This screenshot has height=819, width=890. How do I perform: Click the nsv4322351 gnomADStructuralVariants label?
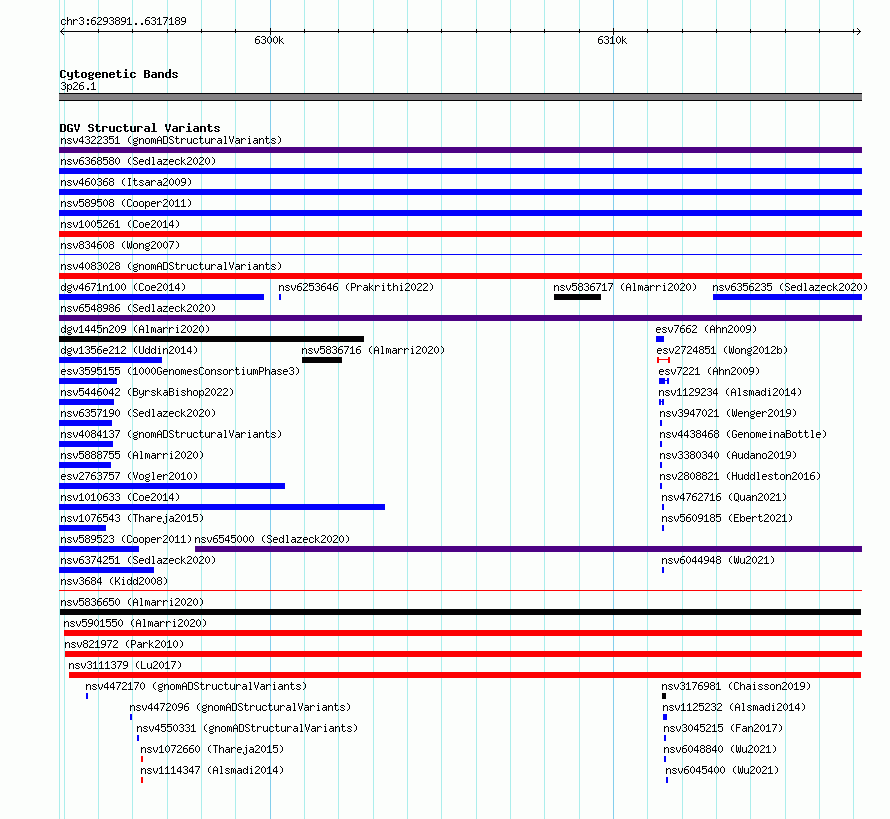(171, 140)
